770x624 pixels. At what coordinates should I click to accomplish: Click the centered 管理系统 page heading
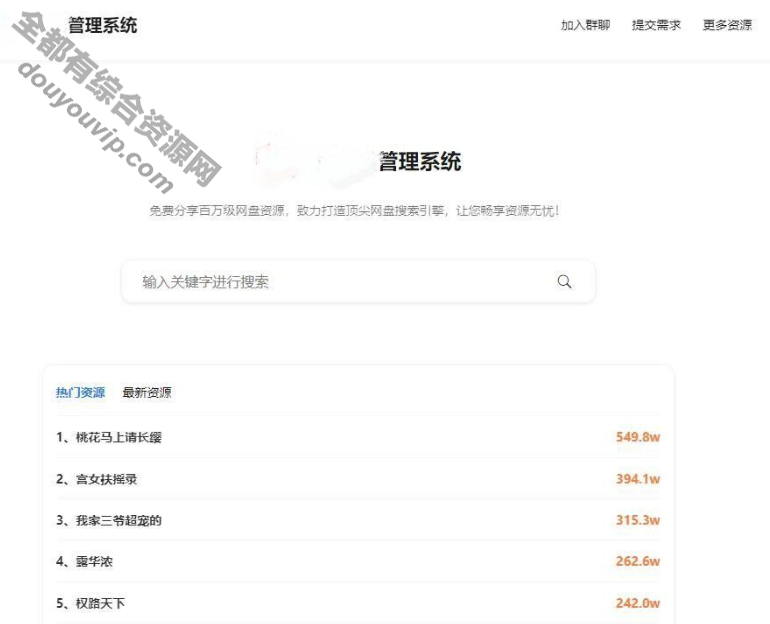coord(420,162)
